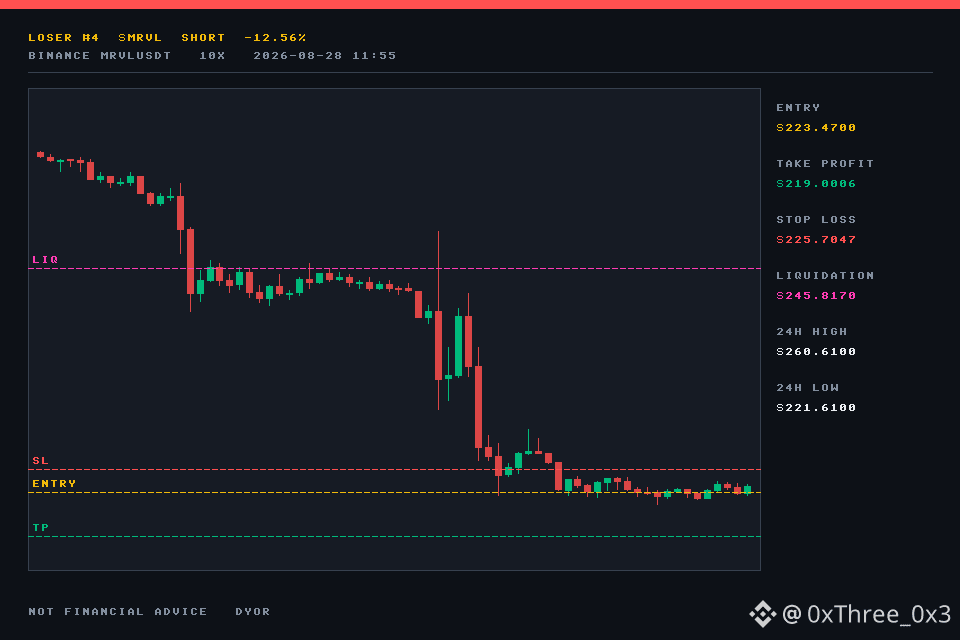Click the TP label on chart
Viewport: 960px width, 640px height.
pyautogui.click(x=40, y=528)
